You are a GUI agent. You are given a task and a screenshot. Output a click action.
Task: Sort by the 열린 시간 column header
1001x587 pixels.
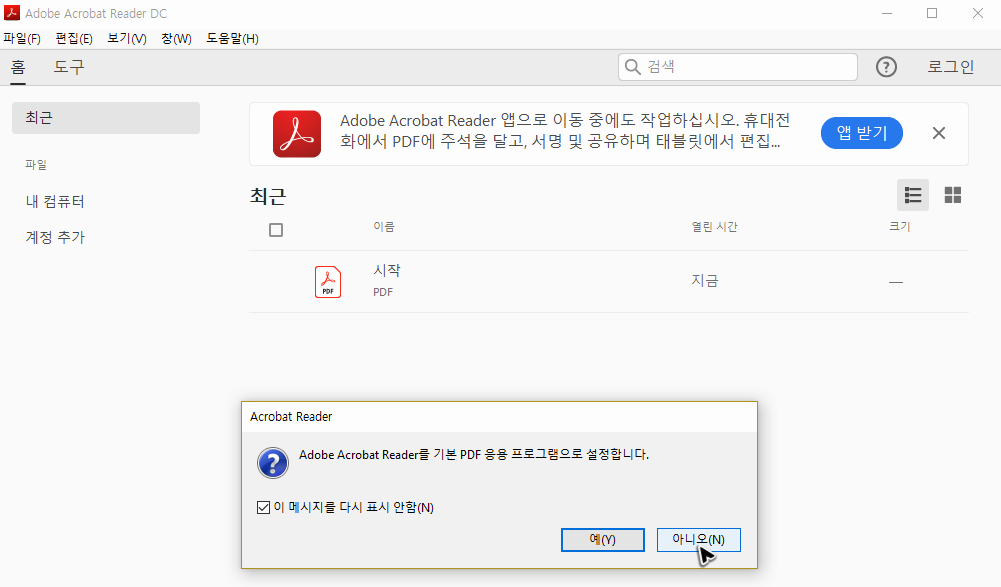click(x=714, y=227)
